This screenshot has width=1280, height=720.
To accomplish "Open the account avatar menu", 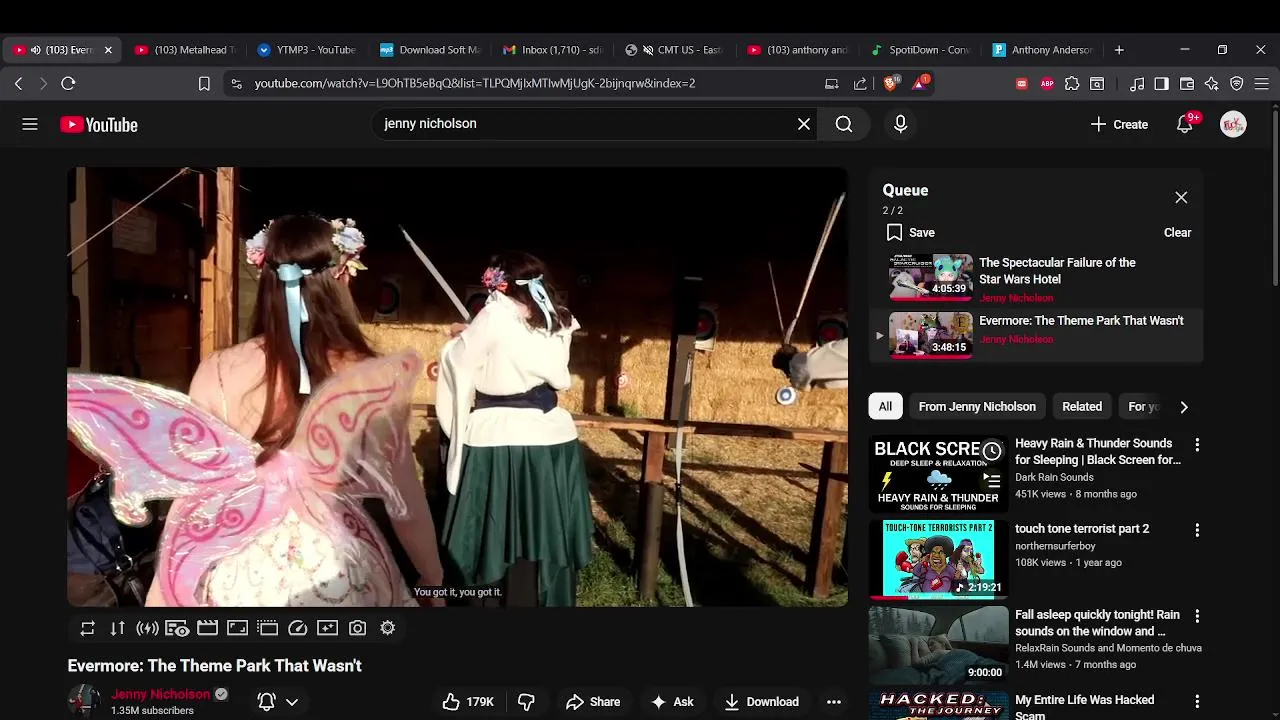I will point(1233,124).
